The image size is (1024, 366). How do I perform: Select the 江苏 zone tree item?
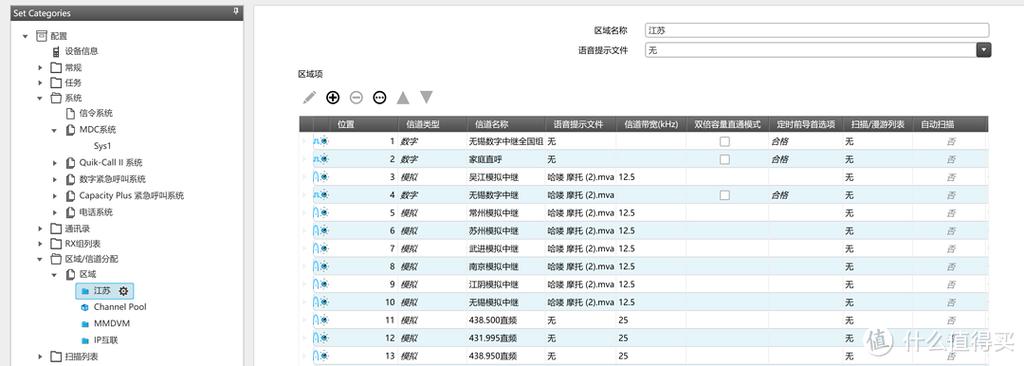(x=103, y=291)
